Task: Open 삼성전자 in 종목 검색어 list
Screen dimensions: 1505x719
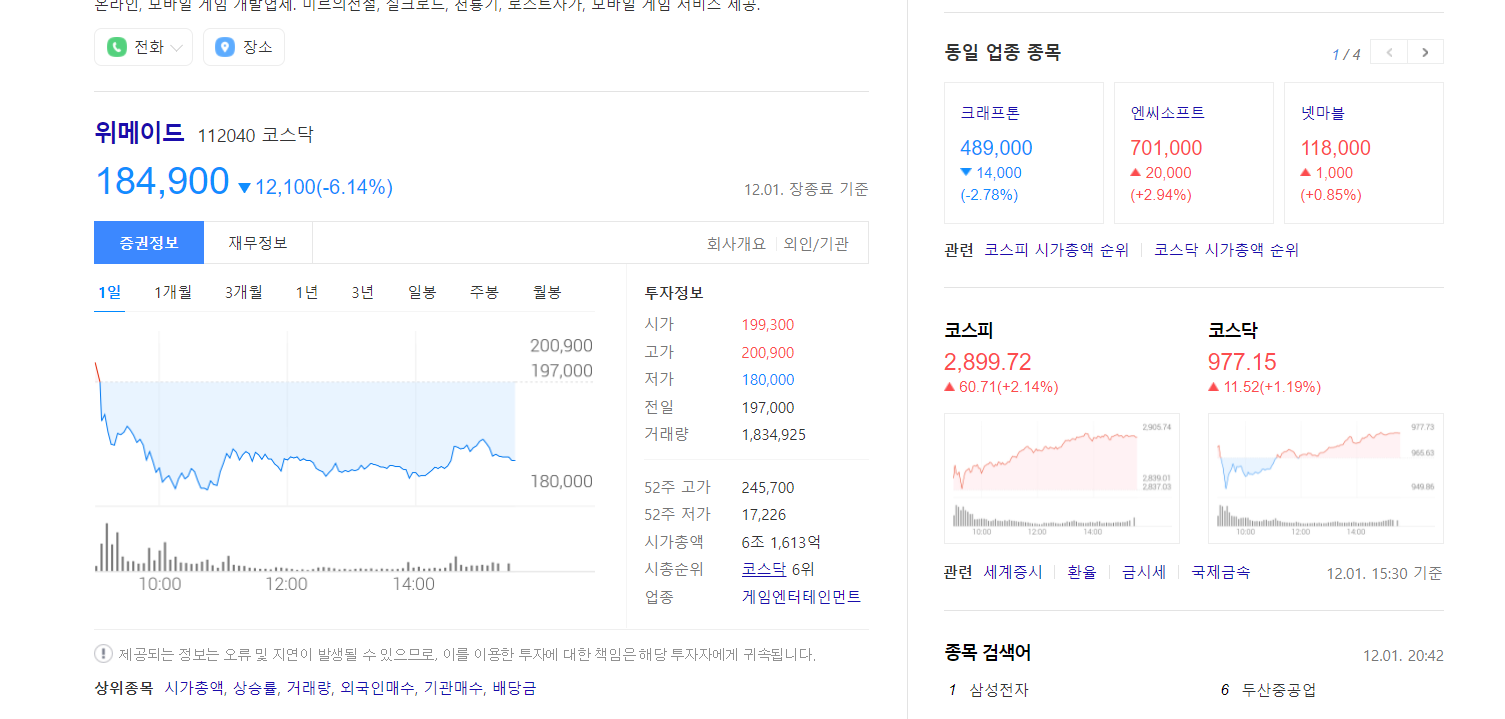Action: [x=999, y=690]
